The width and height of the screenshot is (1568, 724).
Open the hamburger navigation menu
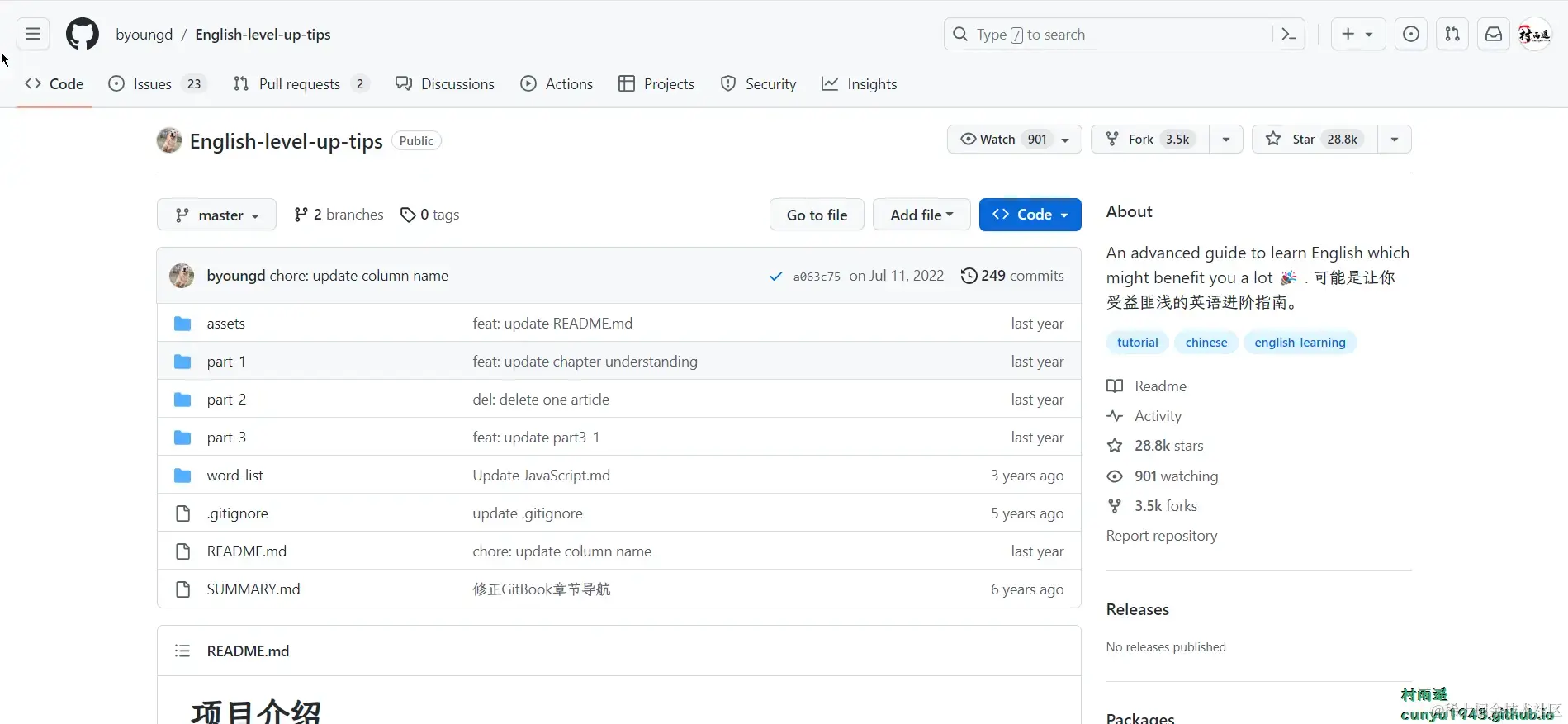33,35
